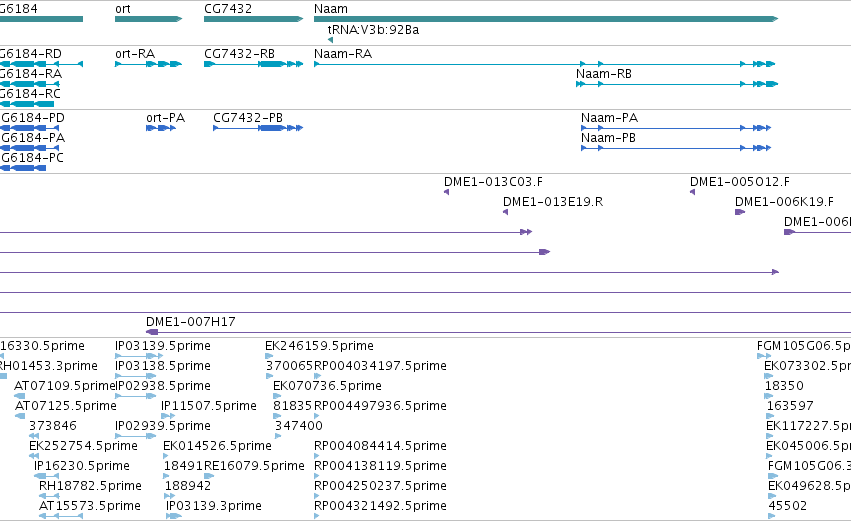Click IP03138.5prime EST

[x=163, y=366]
